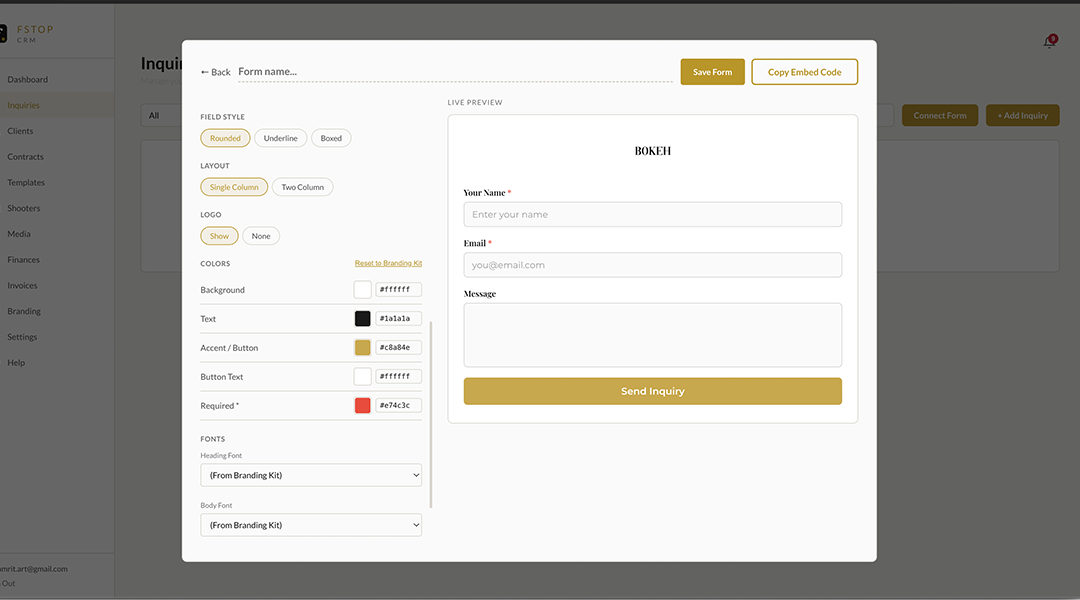Screen dimensions: 1080x600
Task: Open the notifications bell icon
Action: coord(1050,38)
